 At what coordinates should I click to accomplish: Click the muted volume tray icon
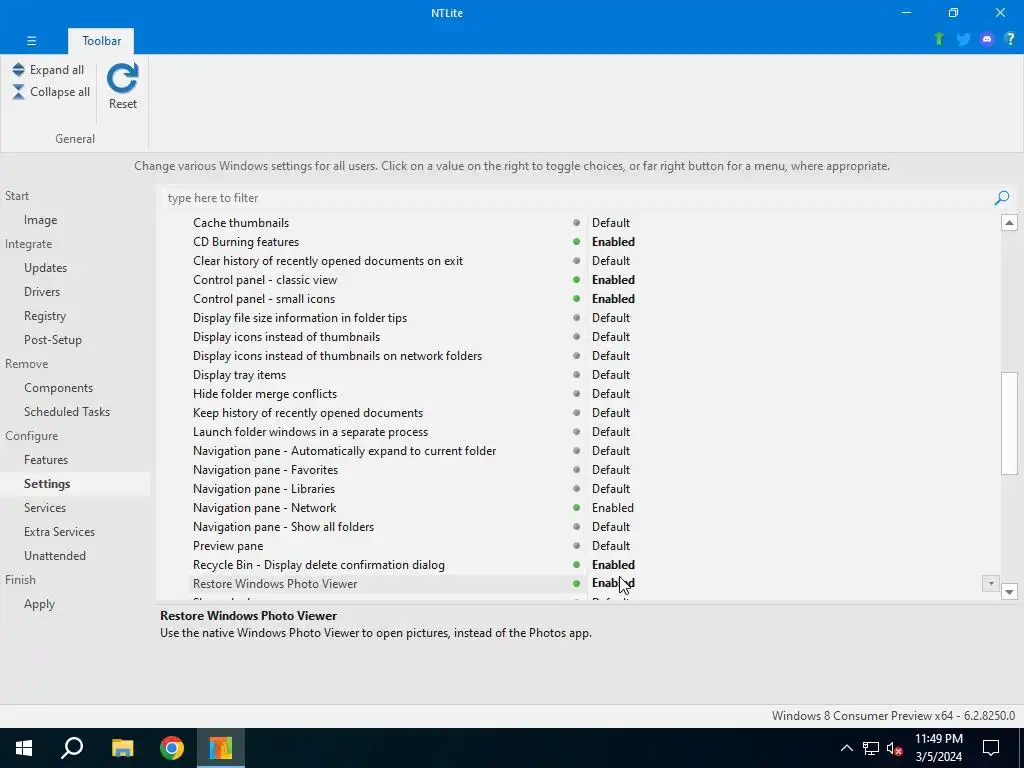pyautogui.click(x=894, y=748)
